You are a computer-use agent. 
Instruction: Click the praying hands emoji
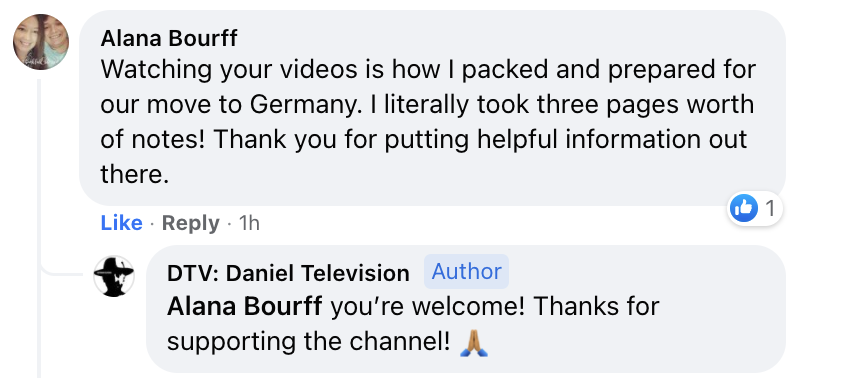click(473, 343)
